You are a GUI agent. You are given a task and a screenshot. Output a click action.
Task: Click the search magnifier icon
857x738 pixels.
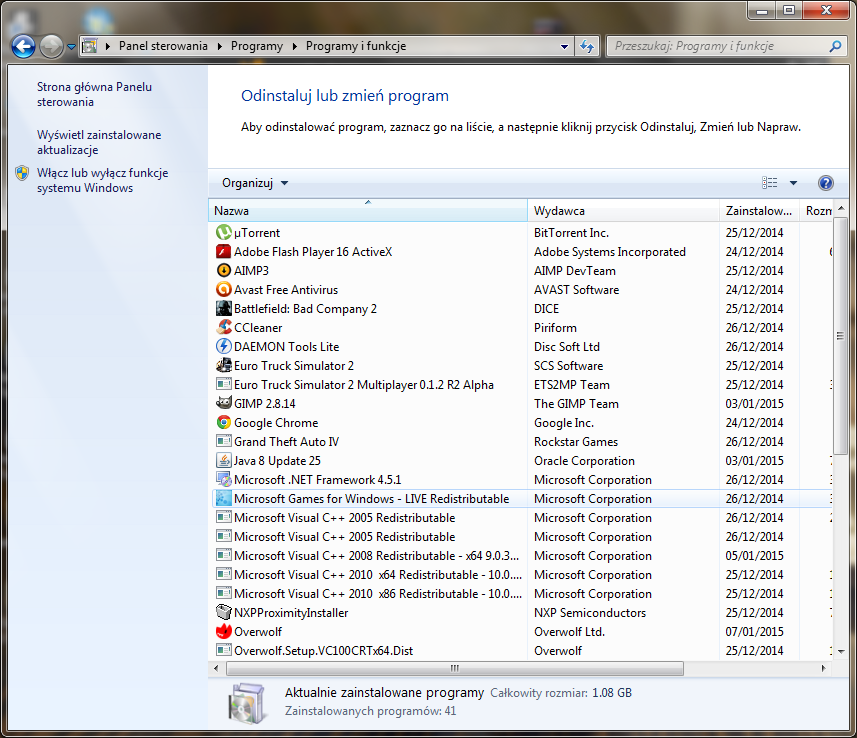835,46
